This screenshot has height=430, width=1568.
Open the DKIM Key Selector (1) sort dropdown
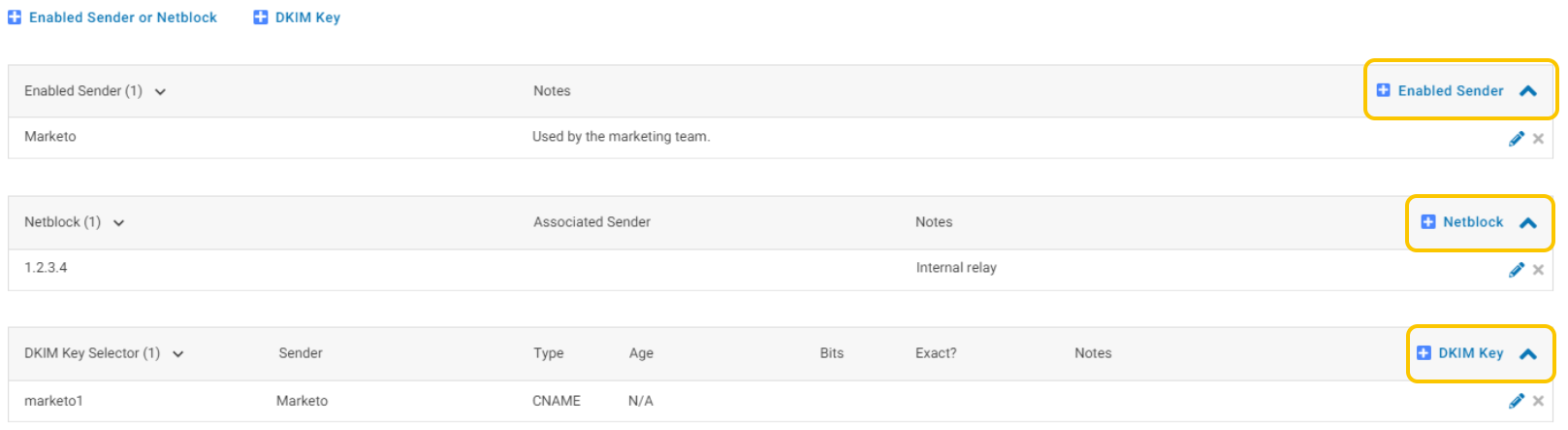pos(177,354)
